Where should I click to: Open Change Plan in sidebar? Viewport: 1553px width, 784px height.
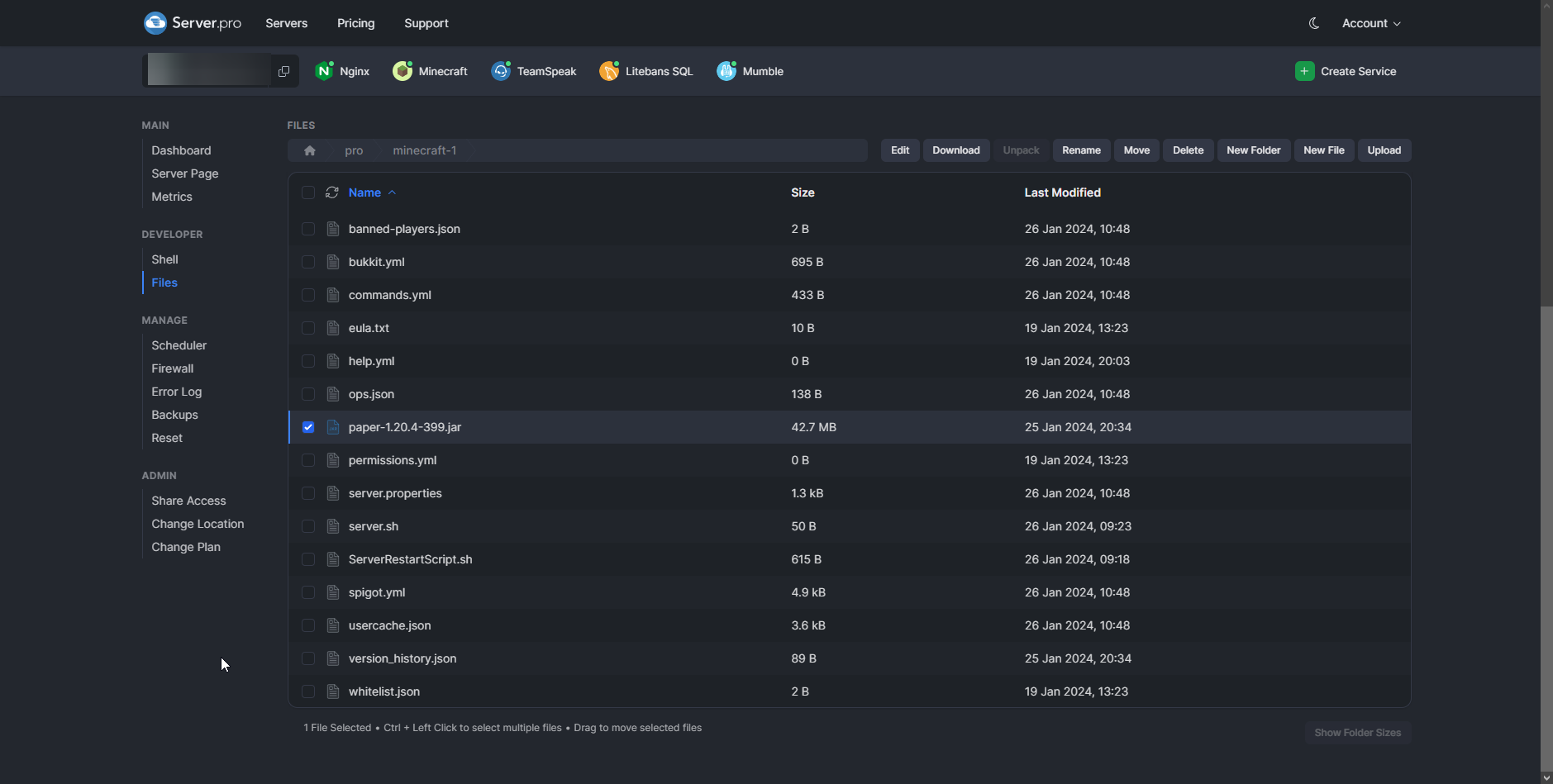[186, 547]
